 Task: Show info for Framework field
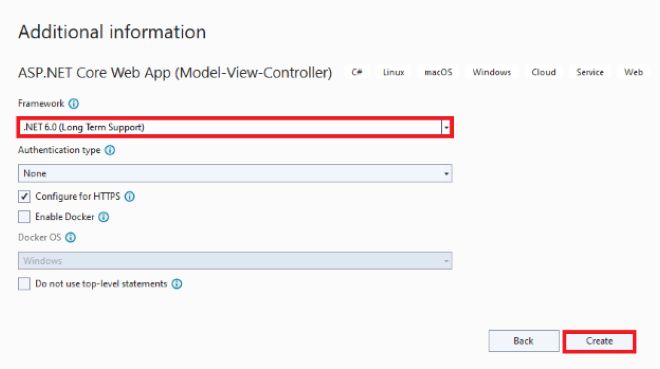click(74, 104)
